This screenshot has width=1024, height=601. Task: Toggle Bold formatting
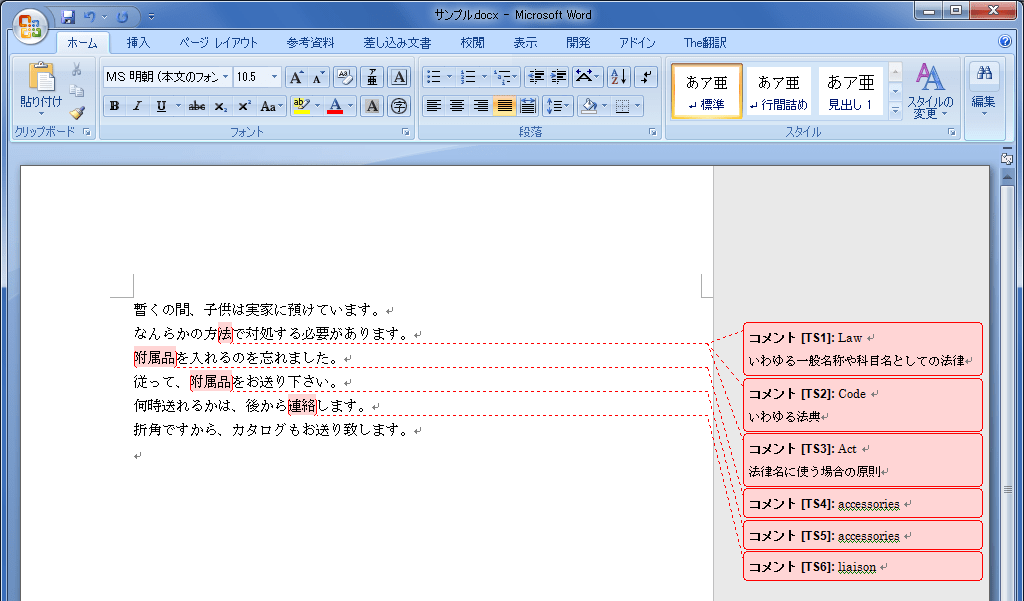(x=114, y=106)
